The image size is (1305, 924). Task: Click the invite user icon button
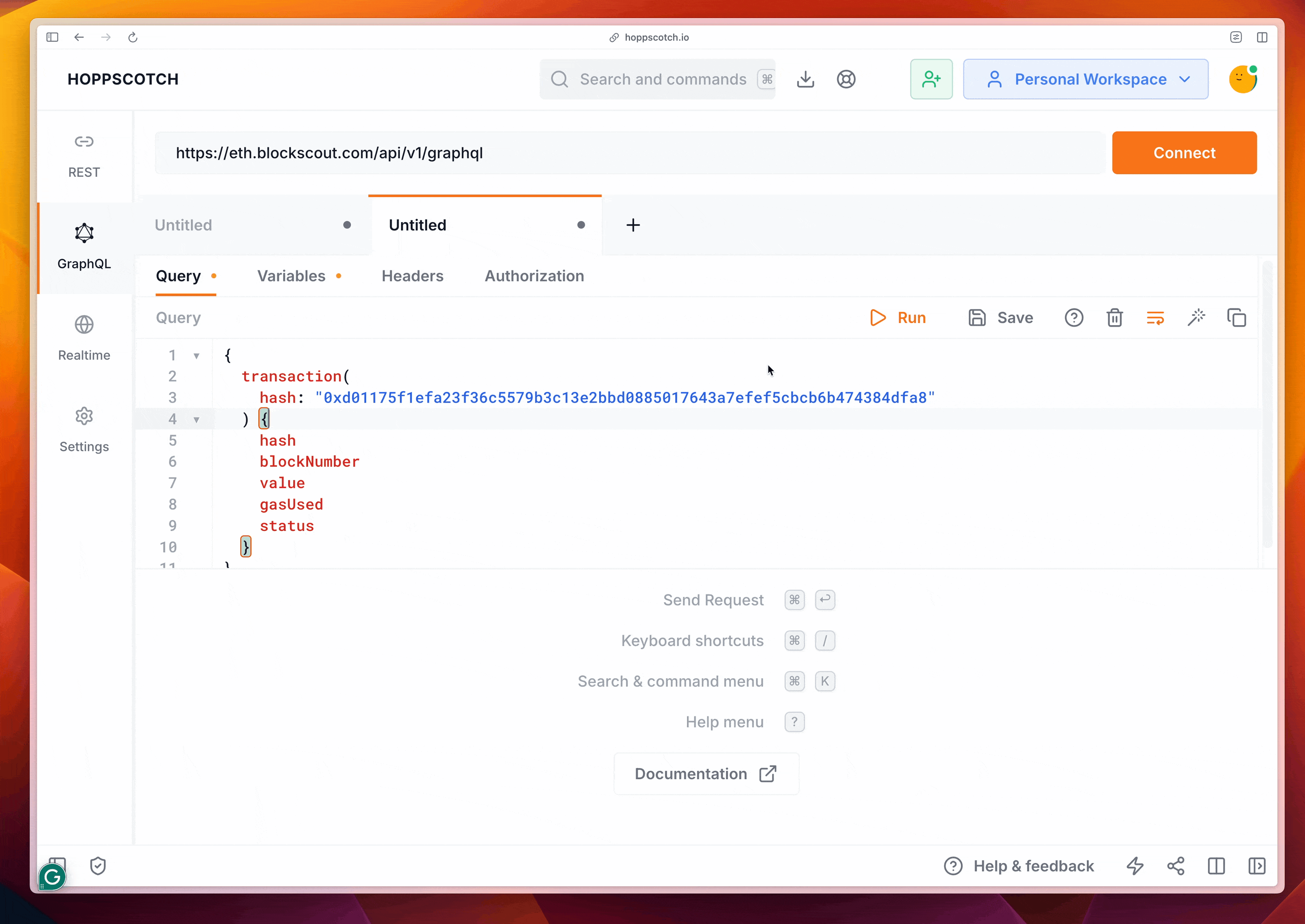tap(931, 79)
